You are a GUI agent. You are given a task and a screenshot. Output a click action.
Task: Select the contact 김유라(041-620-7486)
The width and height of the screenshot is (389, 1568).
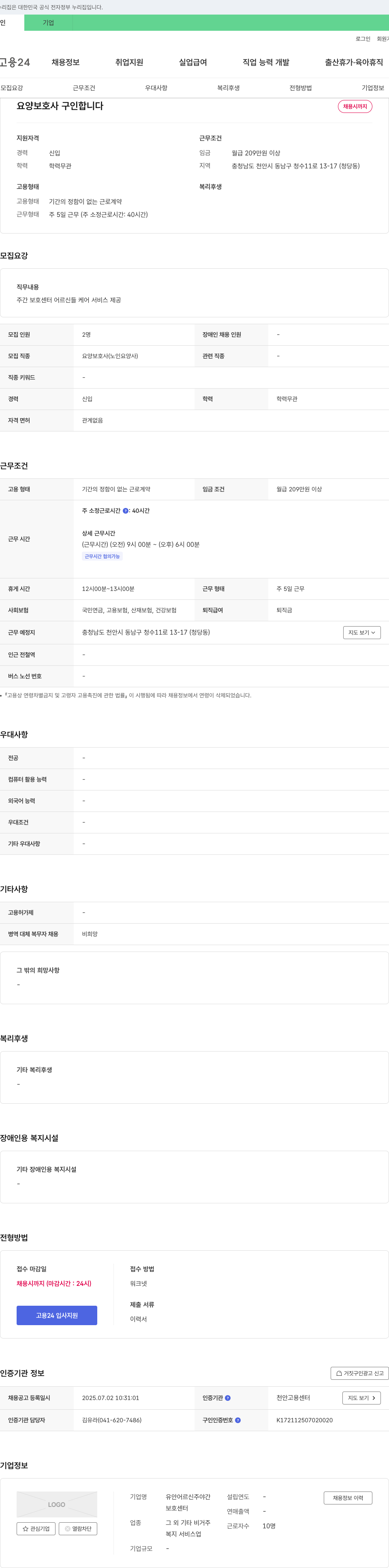click(111, 1420)
